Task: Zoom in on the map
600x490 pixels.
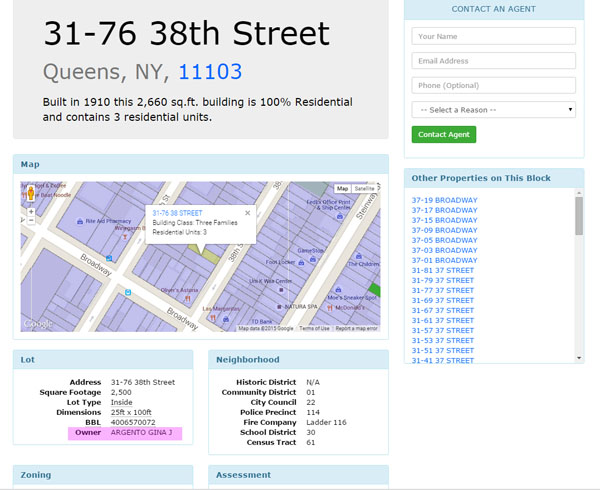Action: 30,212
